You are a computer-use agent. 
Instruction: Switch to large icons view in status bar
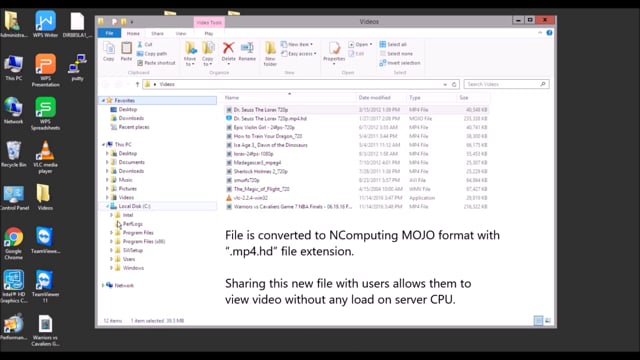point(548,321)
